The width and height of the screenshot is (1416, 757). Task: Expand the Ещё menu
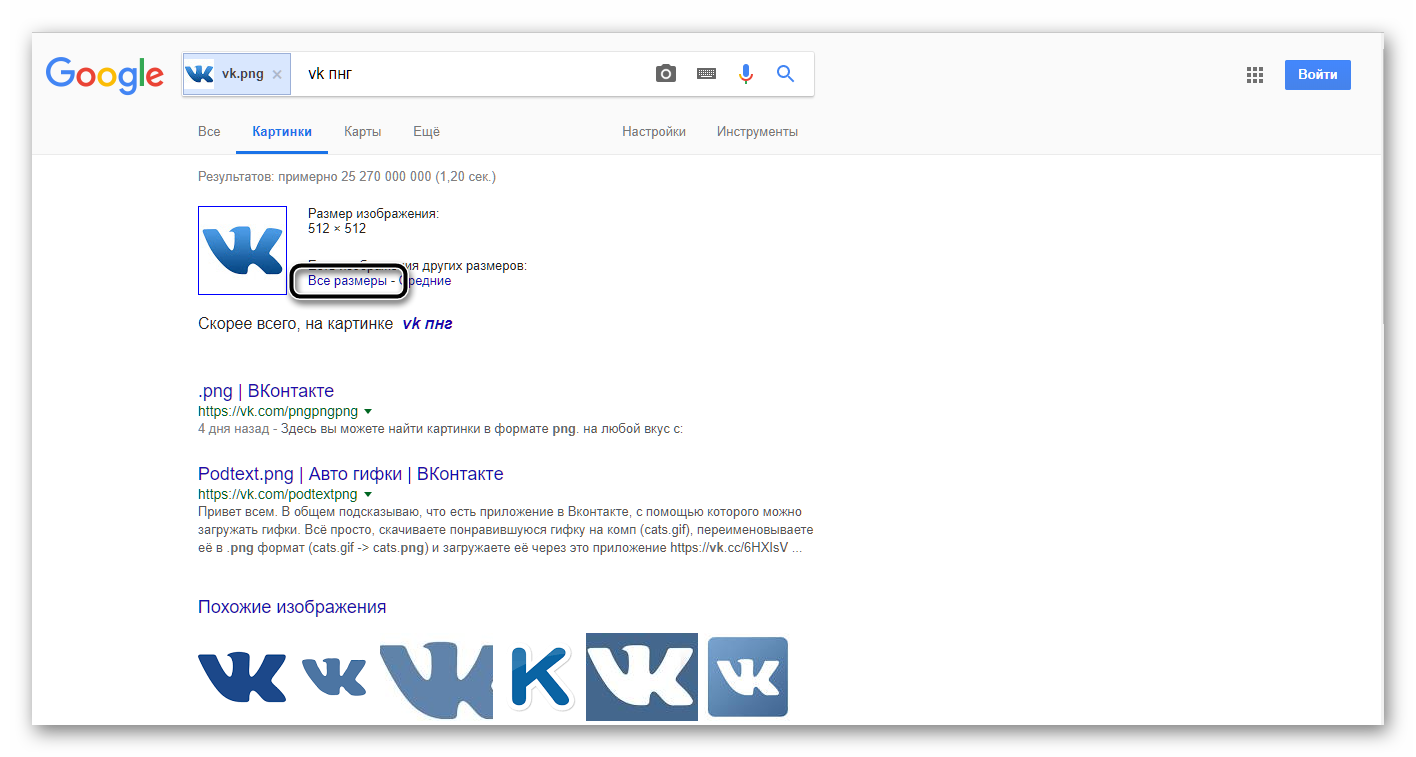coord(426,131)
